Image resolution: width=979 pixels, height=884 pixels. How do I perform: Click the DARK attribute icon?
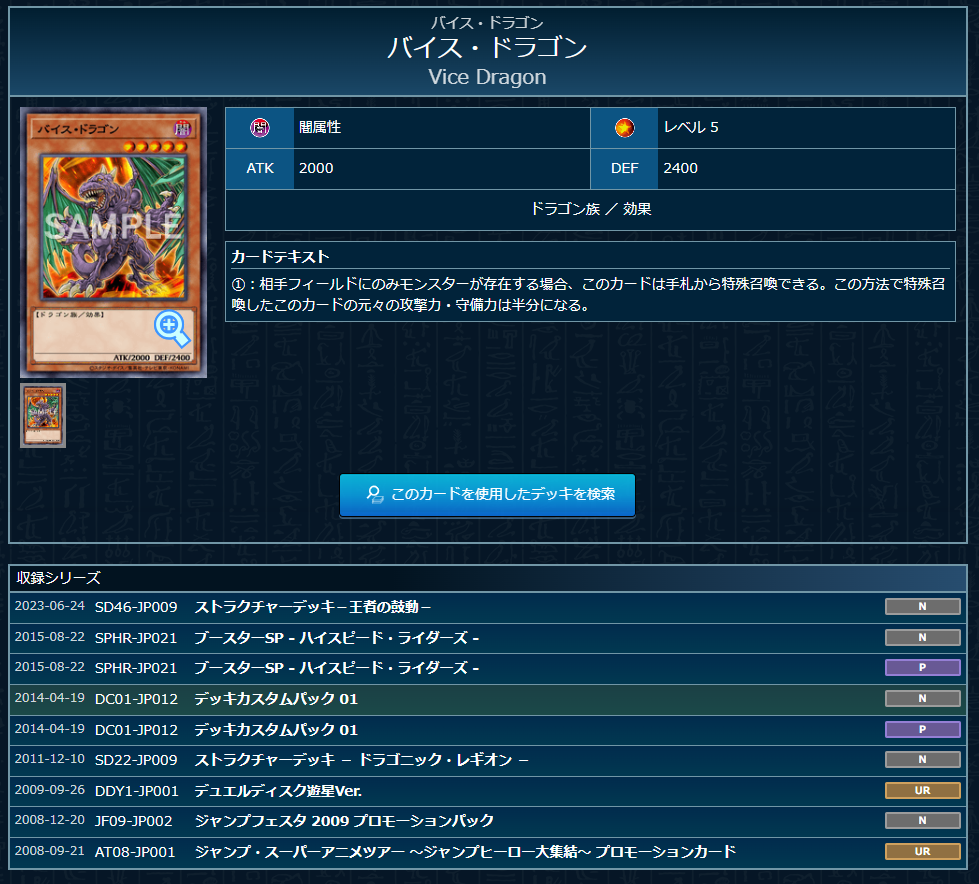260,128
